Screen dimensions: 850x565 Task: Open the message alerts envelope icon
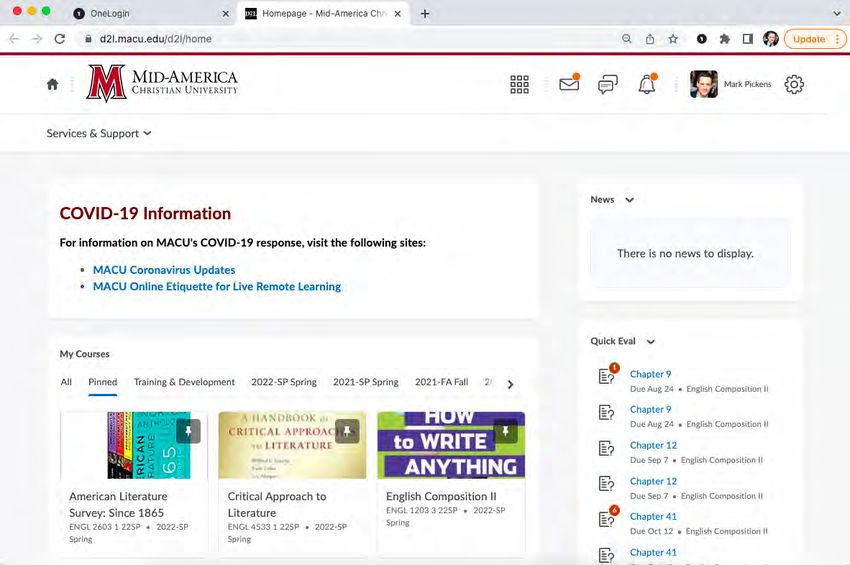pos(569,84)
